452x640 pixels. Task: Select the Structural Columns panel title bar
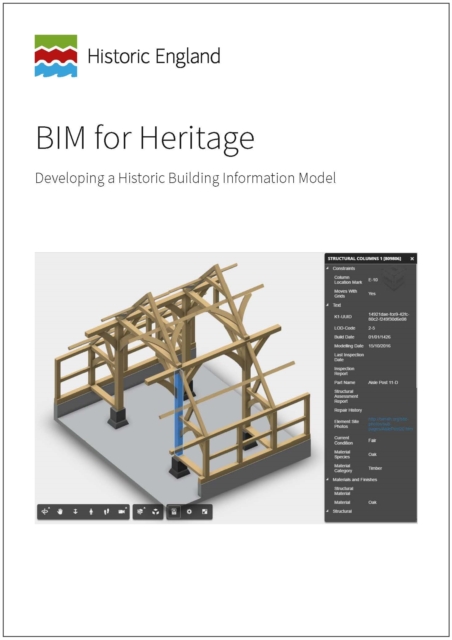[x=366, y=259]
